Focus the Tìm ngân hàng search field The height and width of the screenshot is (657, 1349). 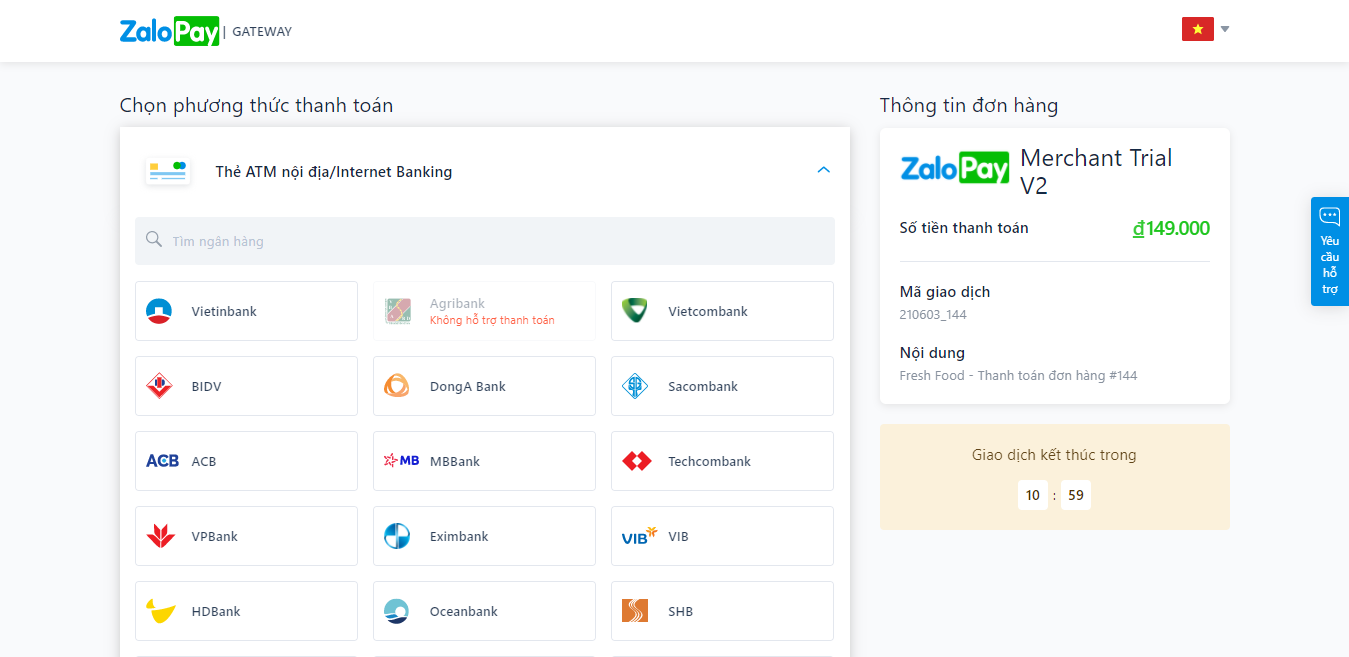[x=484, y=241]
